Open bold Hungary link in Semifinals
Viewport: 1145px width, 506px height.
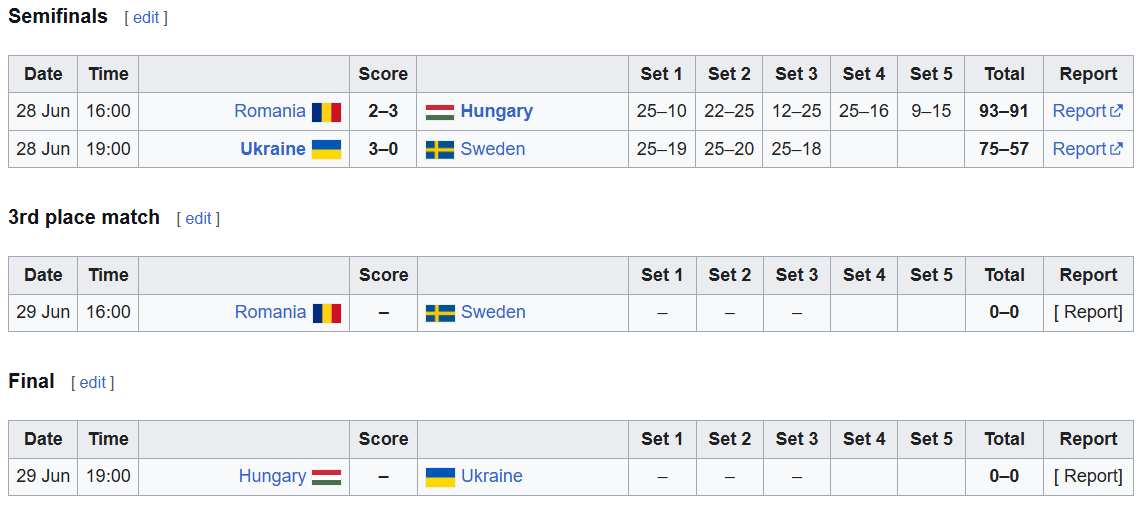497,111
